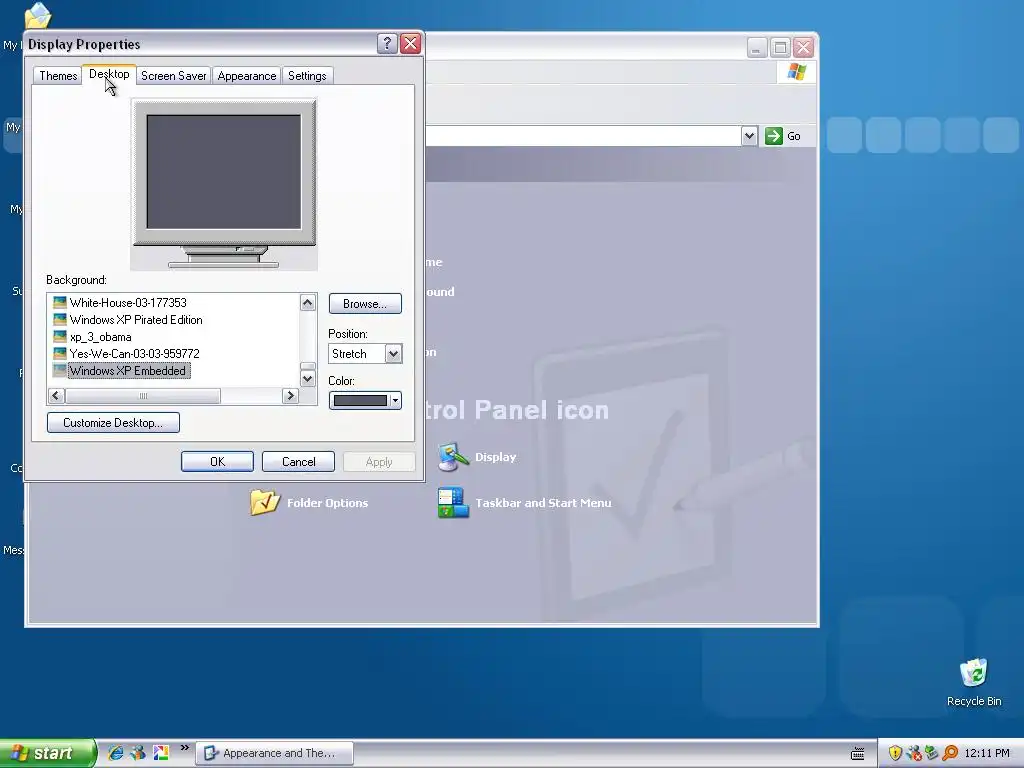Click the Windows flag logo in Control Panel window
The image size is (1024, 768).
point(797,71)
